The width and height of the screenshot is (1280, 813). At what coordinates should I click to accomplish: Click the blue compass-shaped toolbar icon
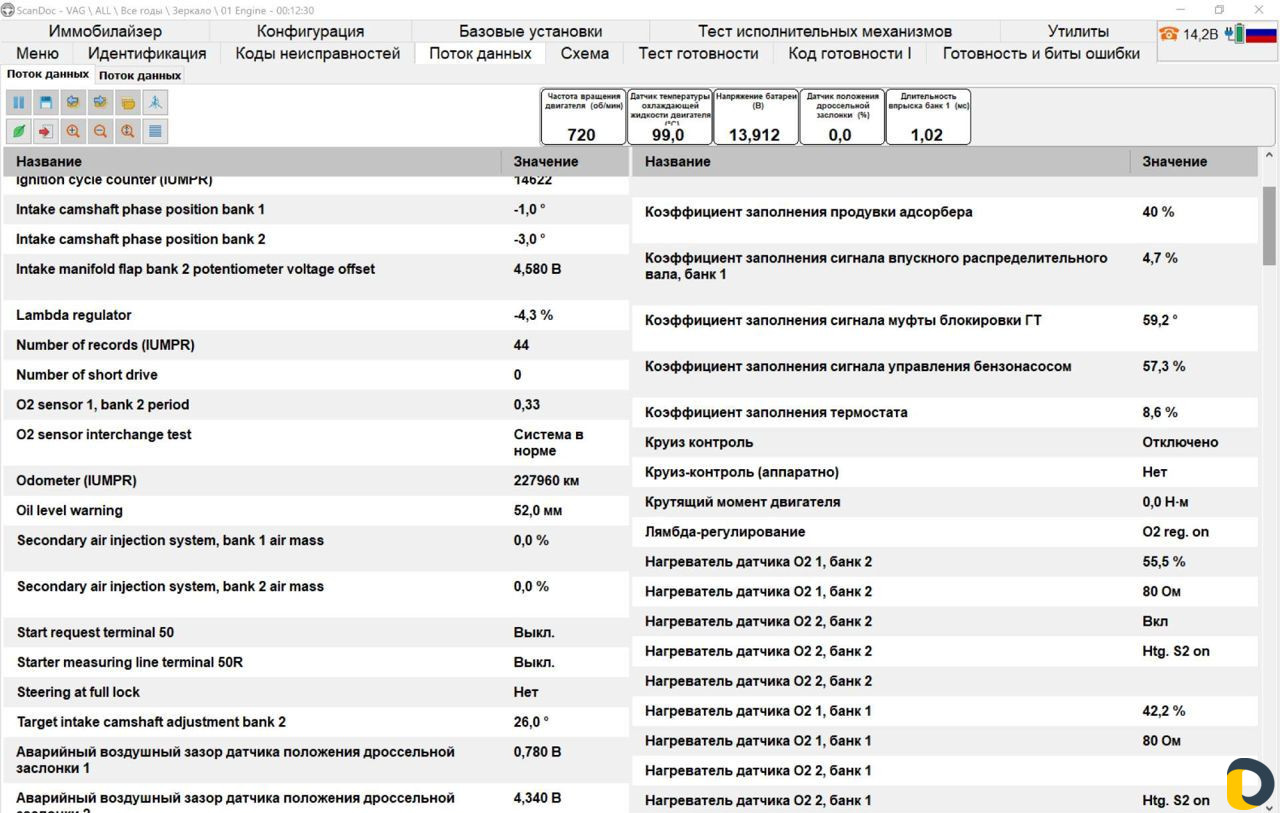(155, 102)
